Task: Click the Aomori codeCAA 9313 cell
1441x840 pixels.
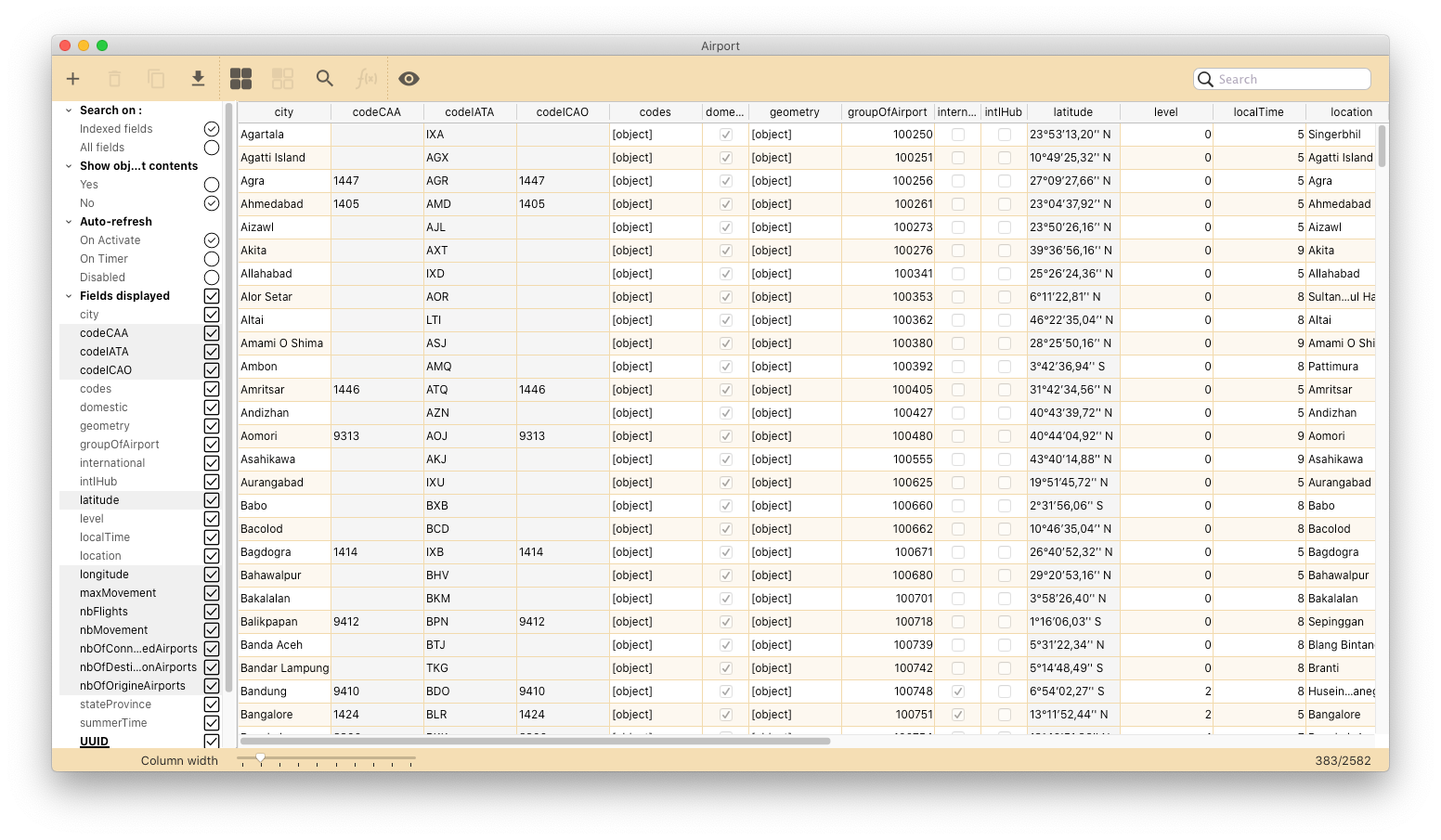Action: 377,436
